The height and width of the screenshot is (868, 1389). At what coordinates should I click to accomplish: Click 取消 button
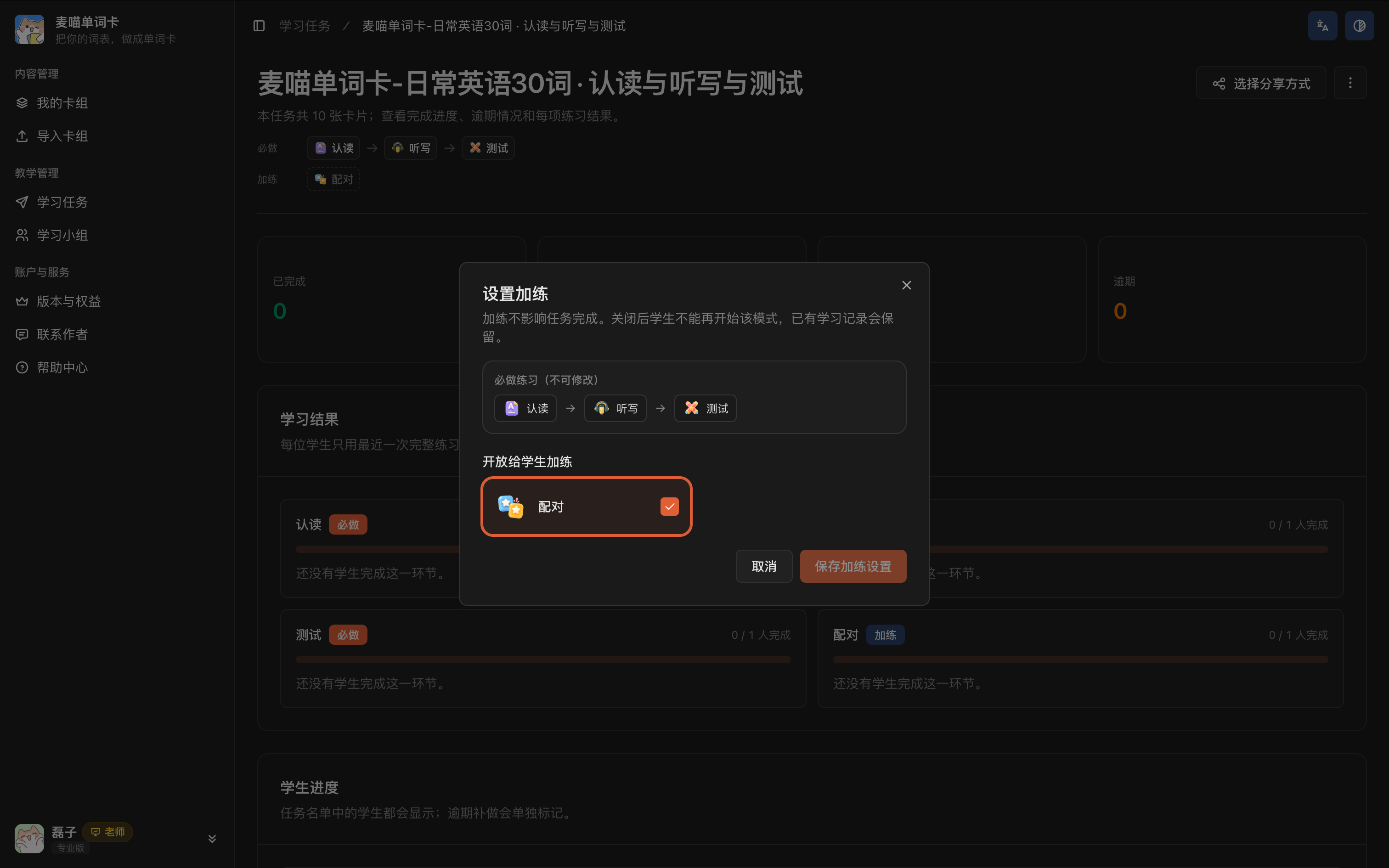point(764,566)
